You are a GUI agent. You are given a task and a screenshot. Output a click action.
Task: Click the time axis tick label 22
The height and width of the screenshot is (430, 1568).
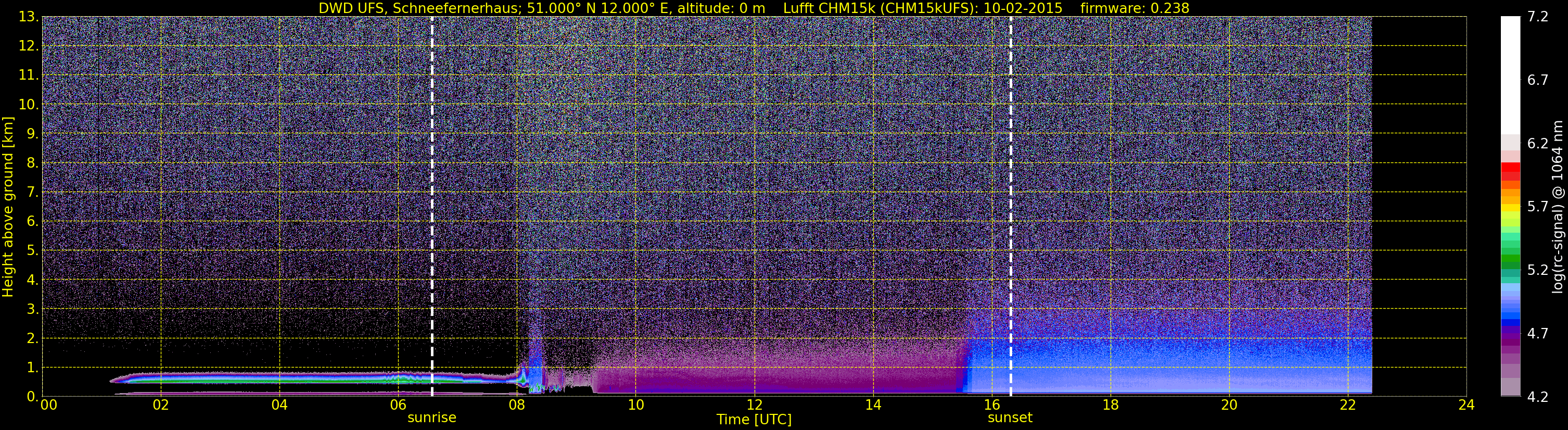[1348, 406]
